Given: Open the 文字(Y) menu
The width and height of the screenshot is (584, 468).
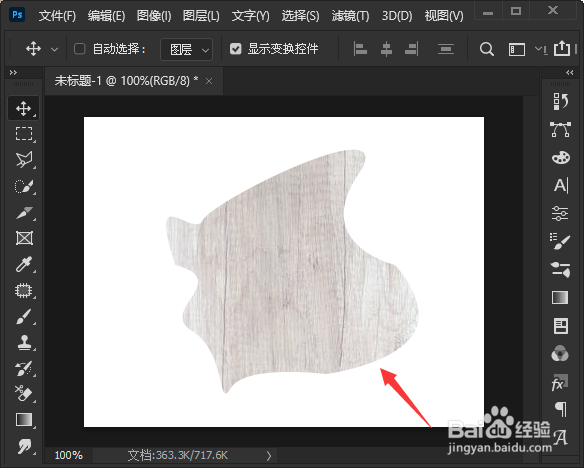Looking at the screenshot, I should 250,16.
